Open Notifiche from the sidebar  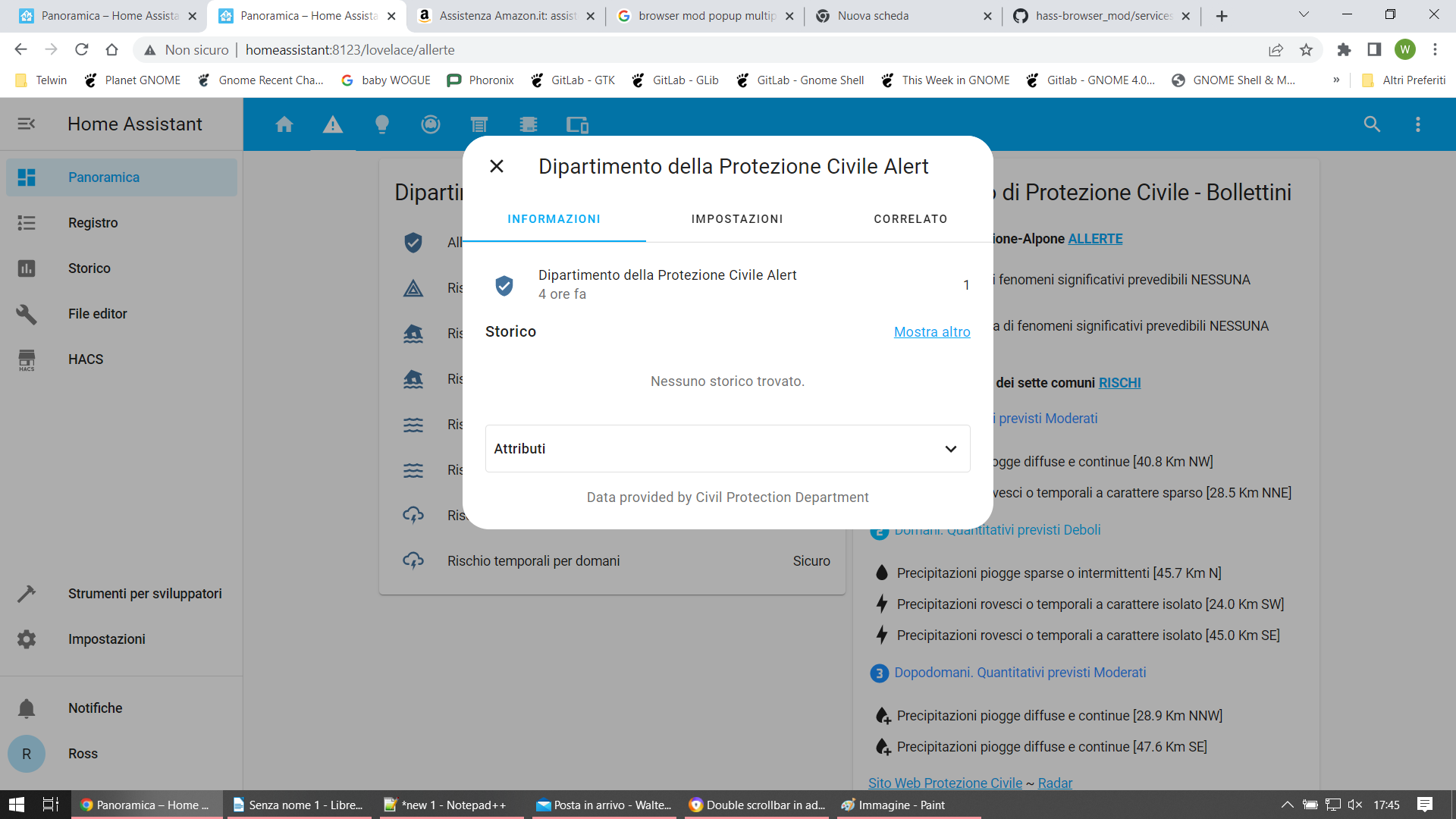pos(94,708)
